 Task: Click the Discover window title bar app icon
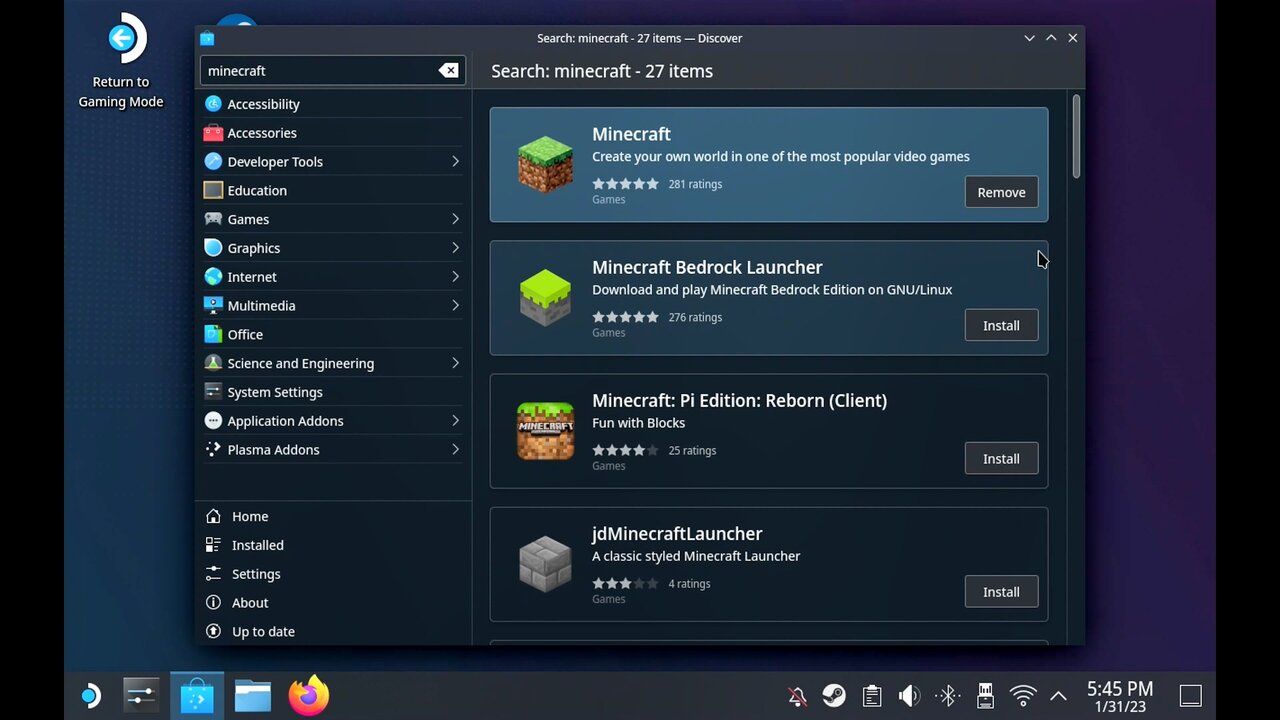click(207, 38)
